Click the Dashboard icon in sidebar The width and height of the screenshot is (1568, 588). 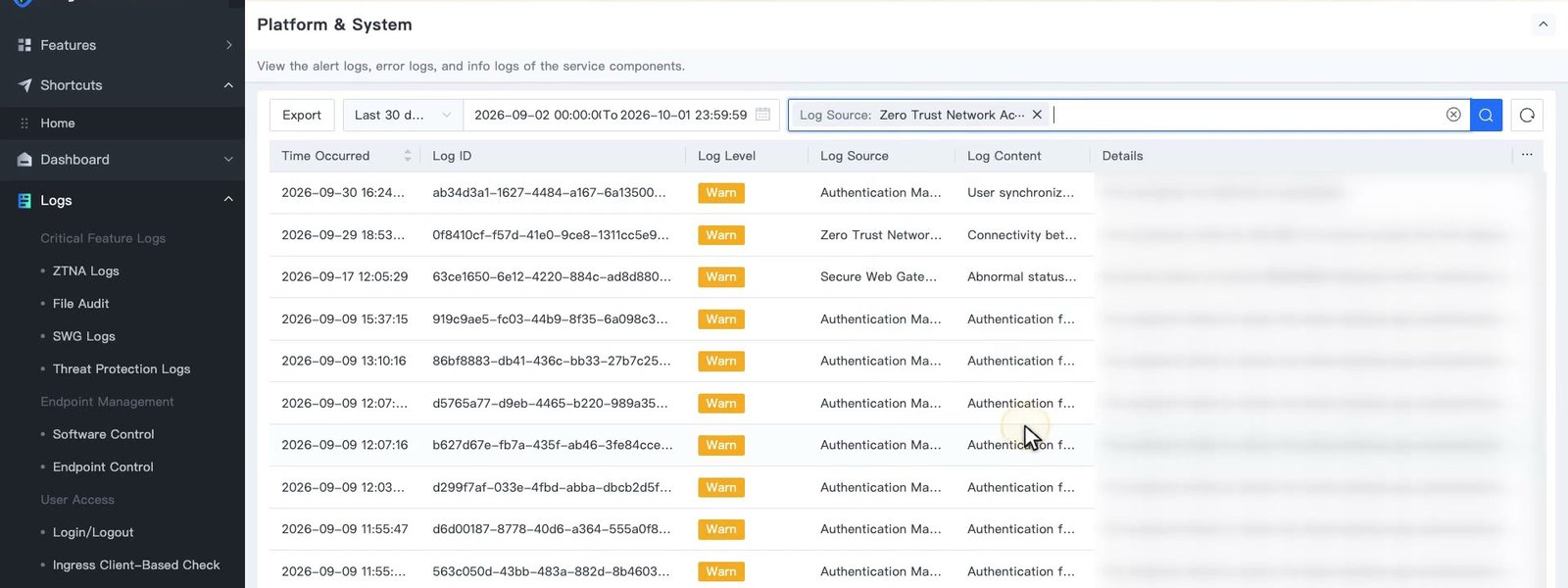click(24, 160)
